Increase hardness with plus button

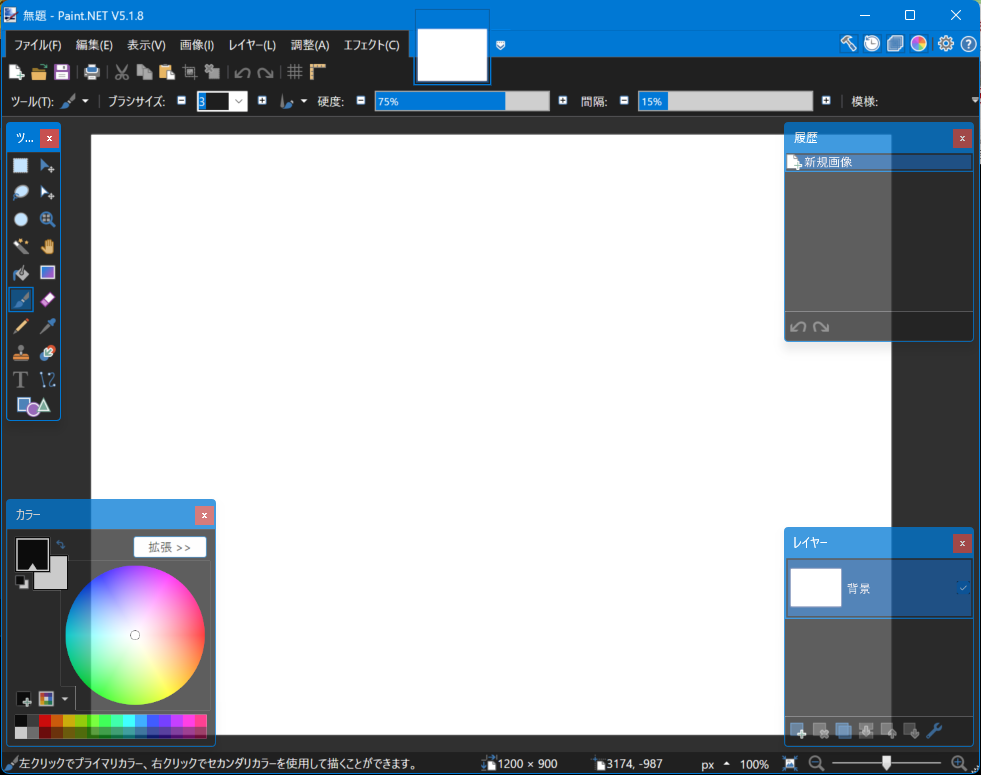(563, 101)
